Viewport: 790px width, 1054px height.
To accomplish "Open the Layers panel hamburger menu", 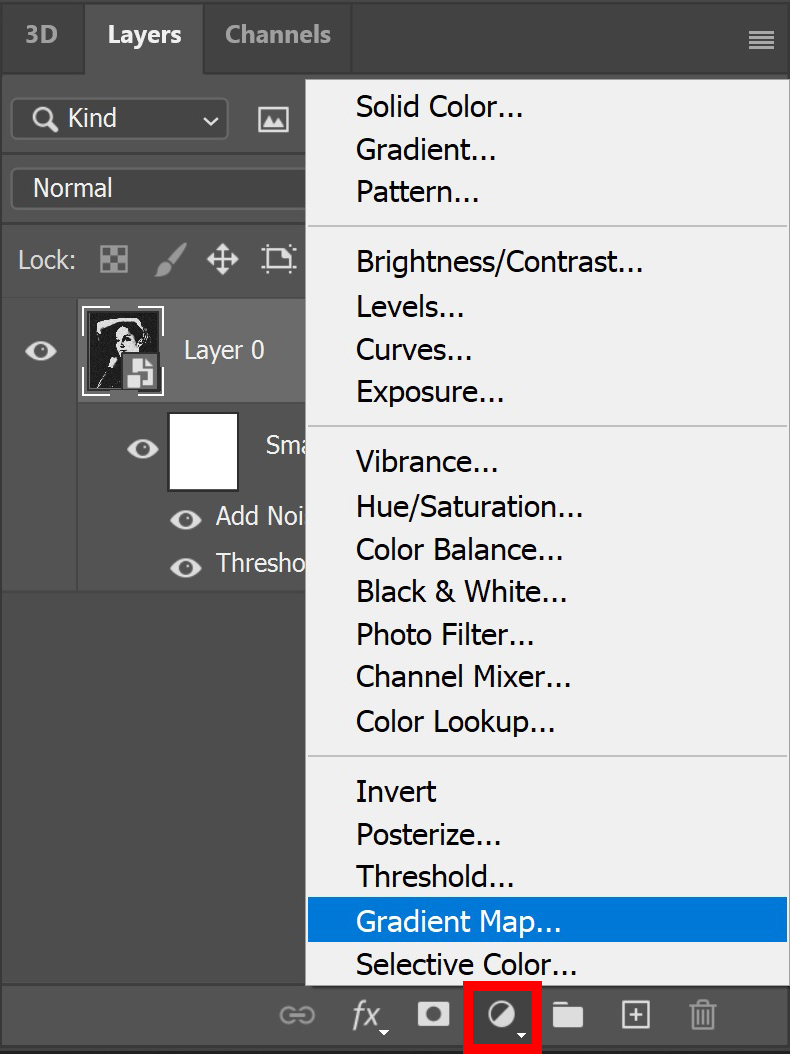I will pos(761,40).
